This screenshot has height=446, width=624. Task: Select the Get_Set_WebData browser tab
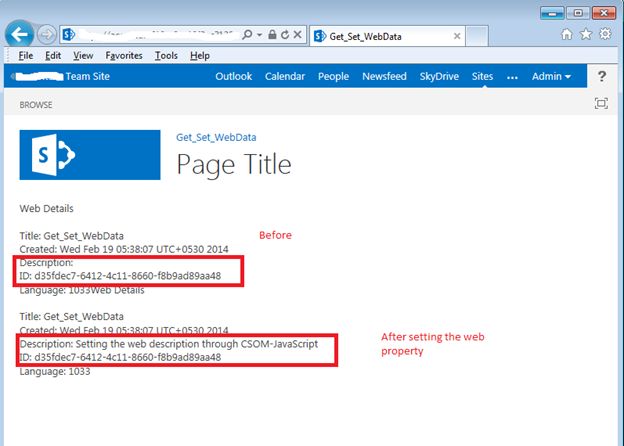(x=387, y=36)
